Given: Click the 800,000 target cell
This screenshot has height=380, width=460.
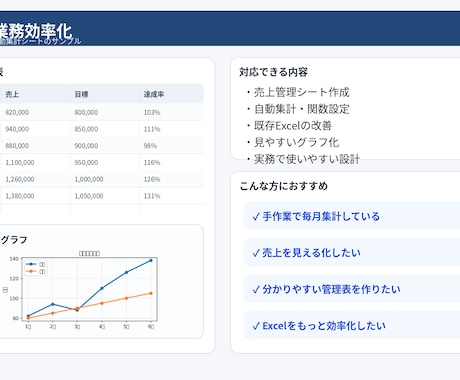Looking at the screenshot, I should (86, 112).
